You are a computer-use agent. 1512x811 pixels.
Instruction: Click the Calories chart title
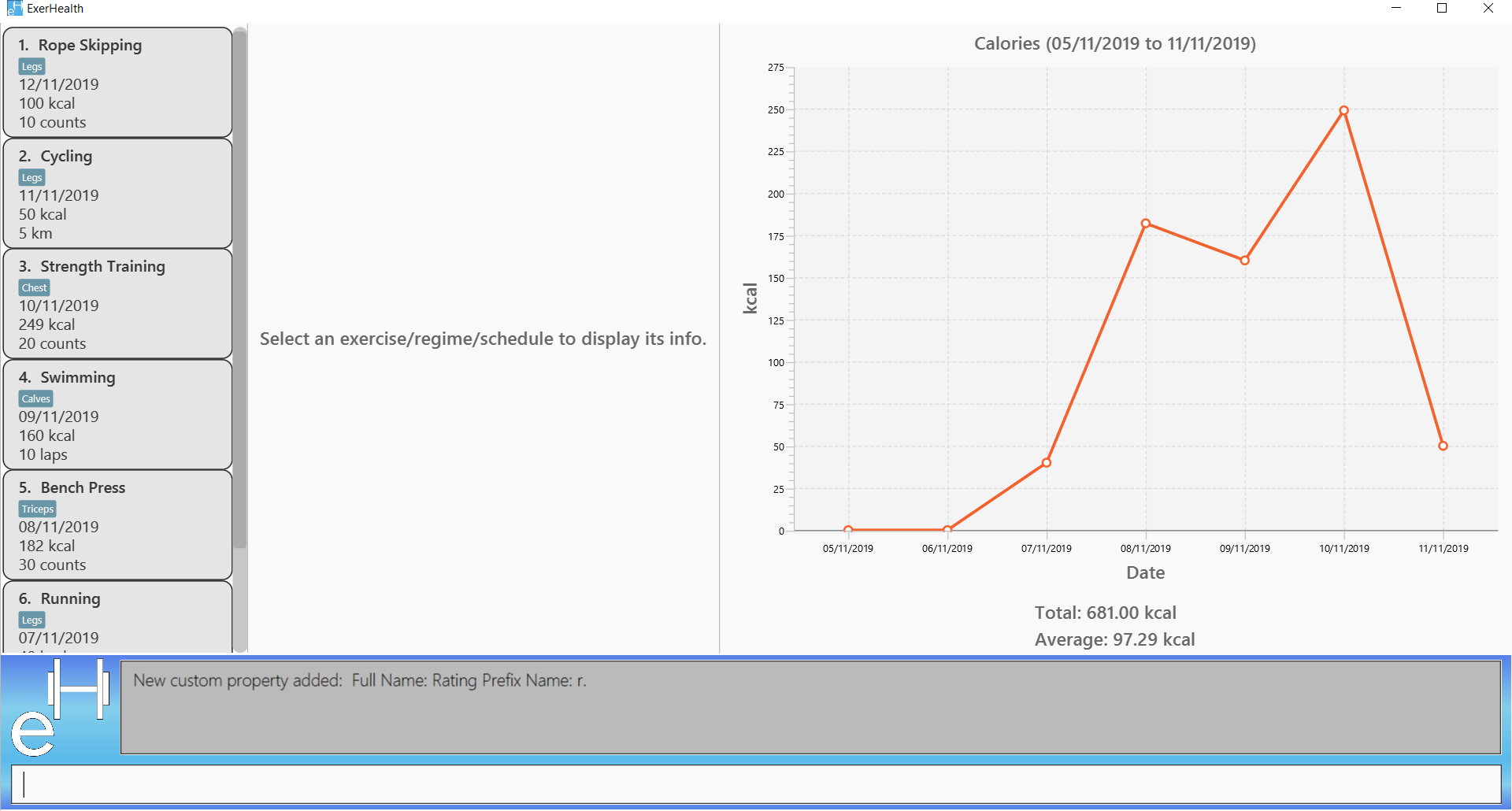1114,44
